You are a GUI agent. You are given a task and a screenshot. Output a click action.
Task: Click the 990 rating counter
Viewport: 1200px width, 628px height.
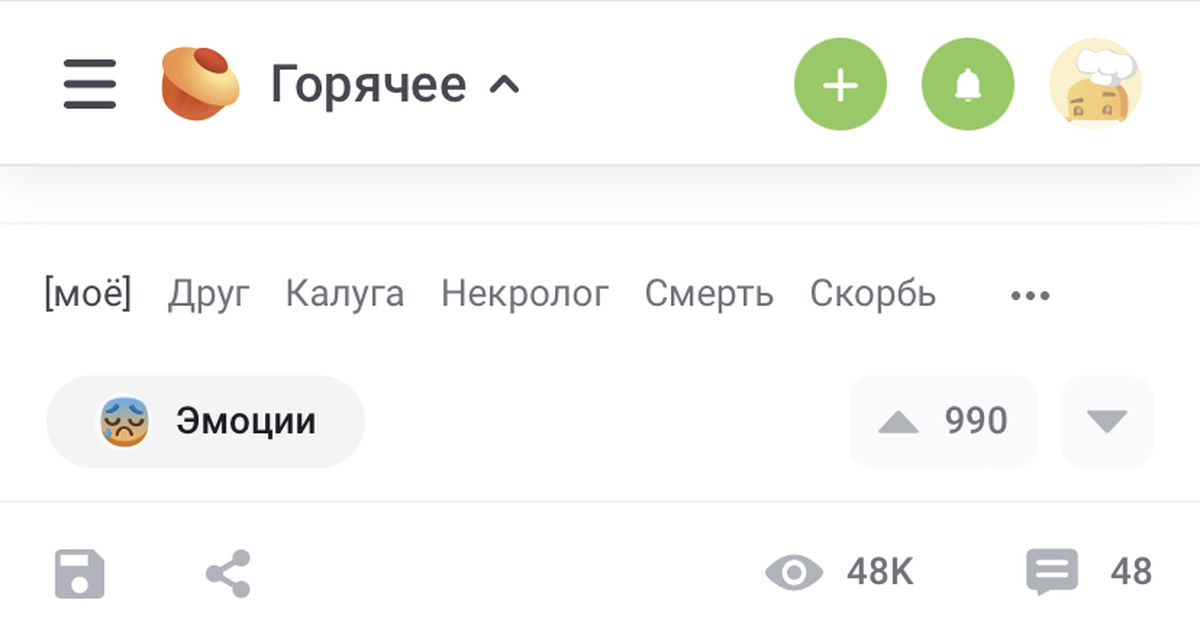pos(973,421)
